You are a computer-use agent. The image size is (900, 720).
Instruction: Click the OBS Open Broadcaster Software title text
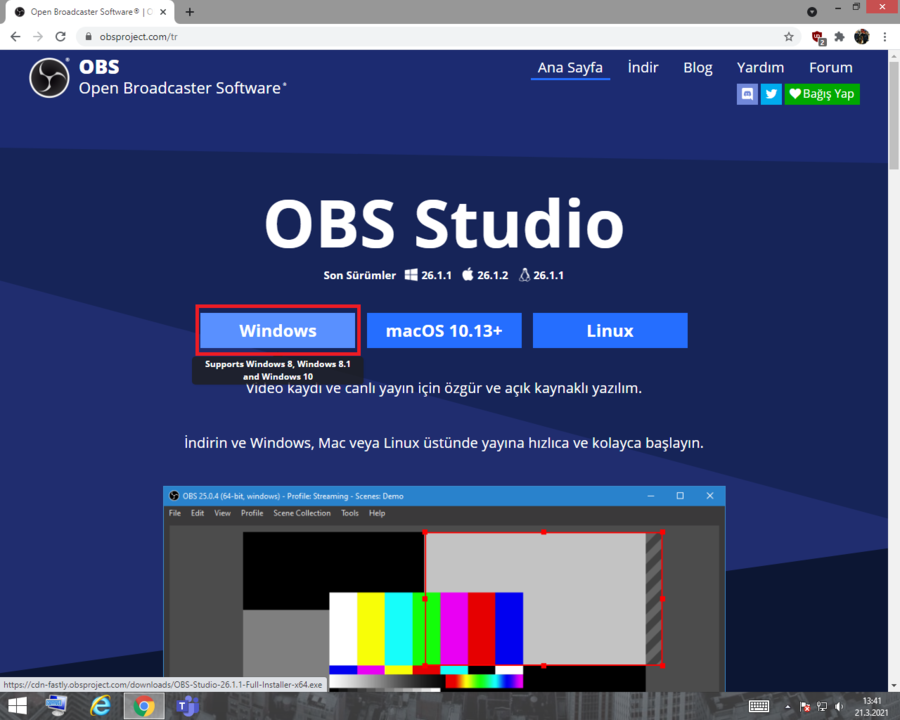[183, 78]
